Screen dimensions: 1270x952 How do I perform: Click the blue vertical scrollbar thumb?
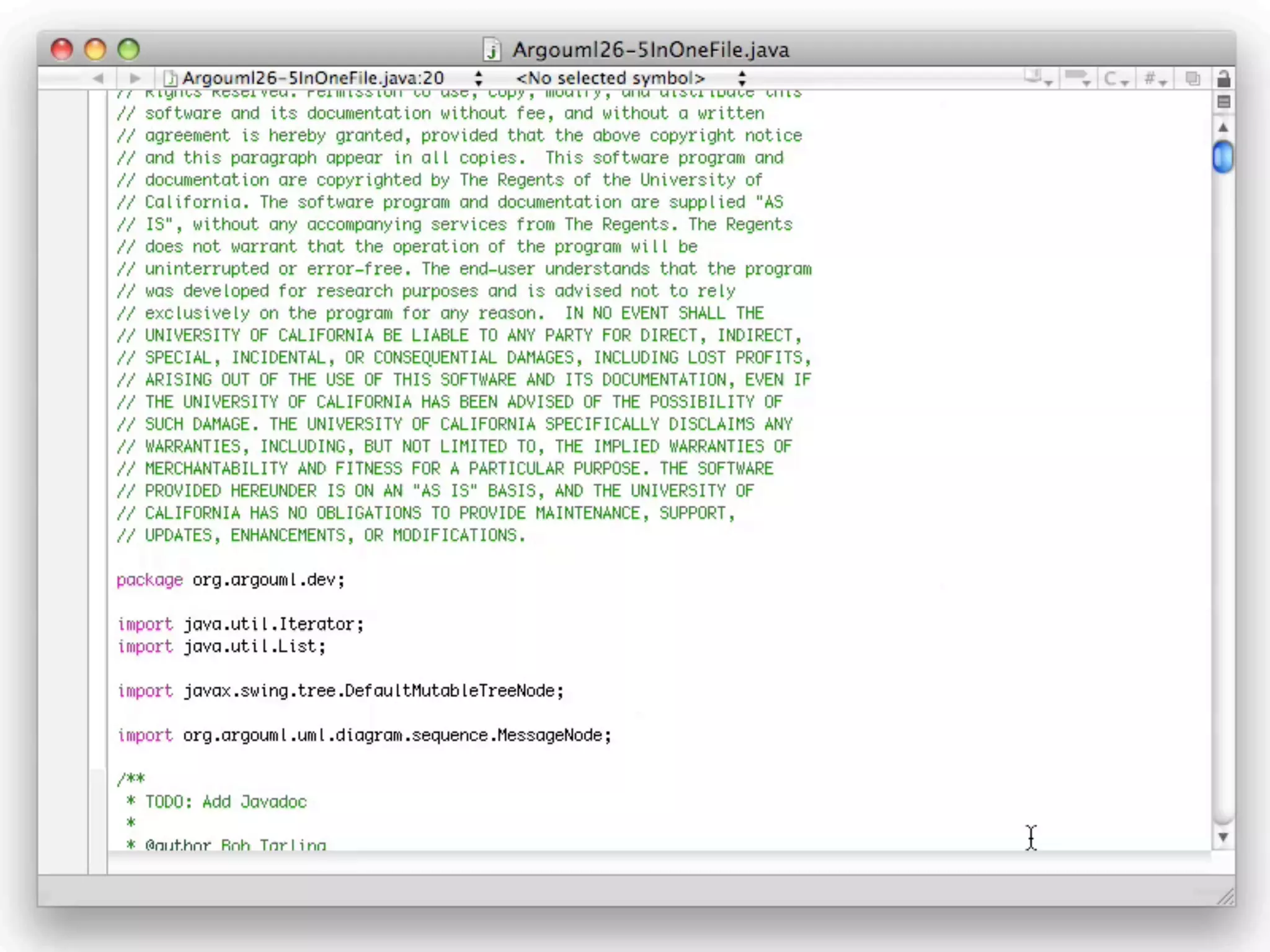1223,157
